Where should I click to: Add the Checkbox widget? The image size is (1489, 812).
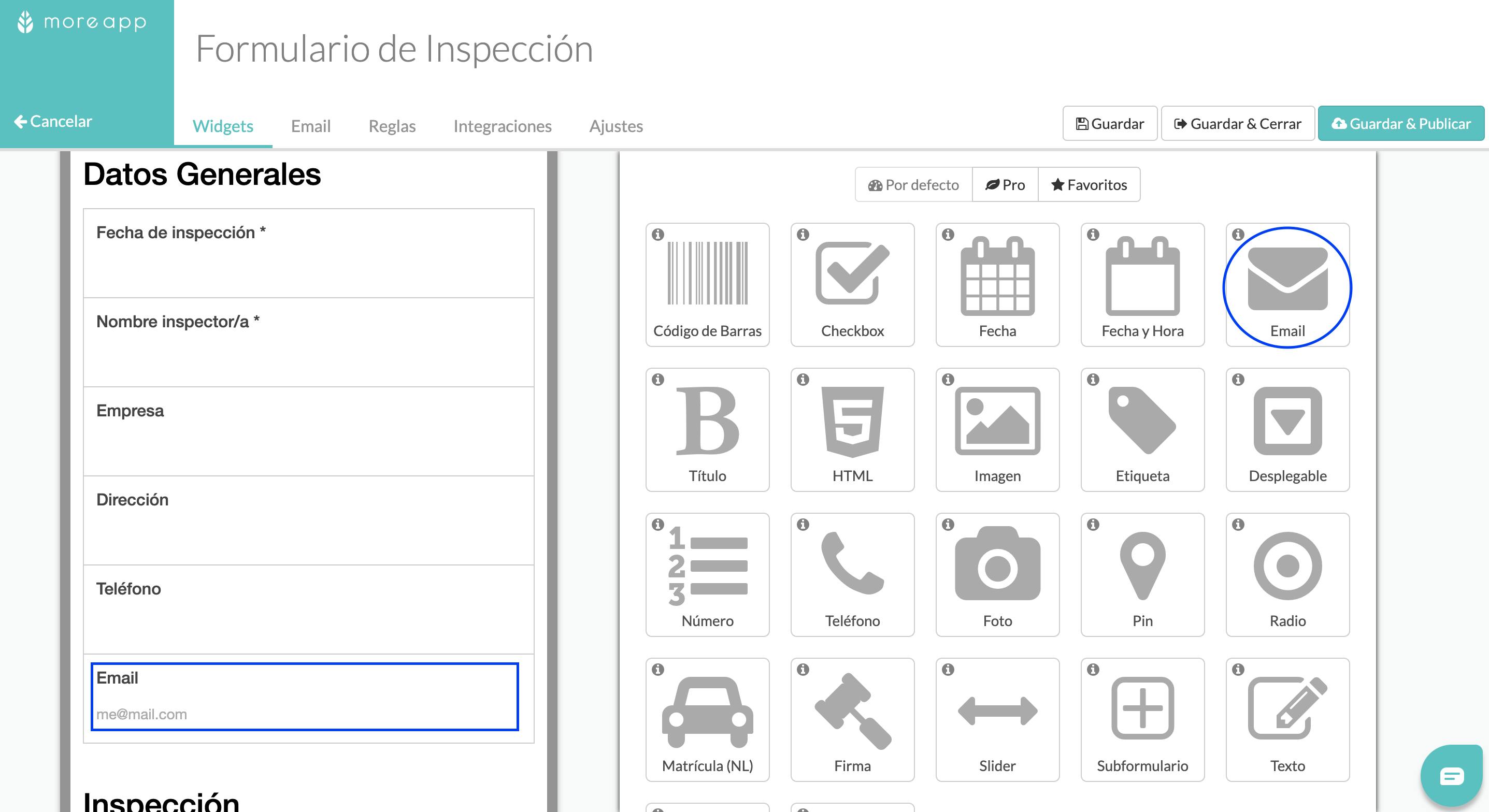(853, 285)
